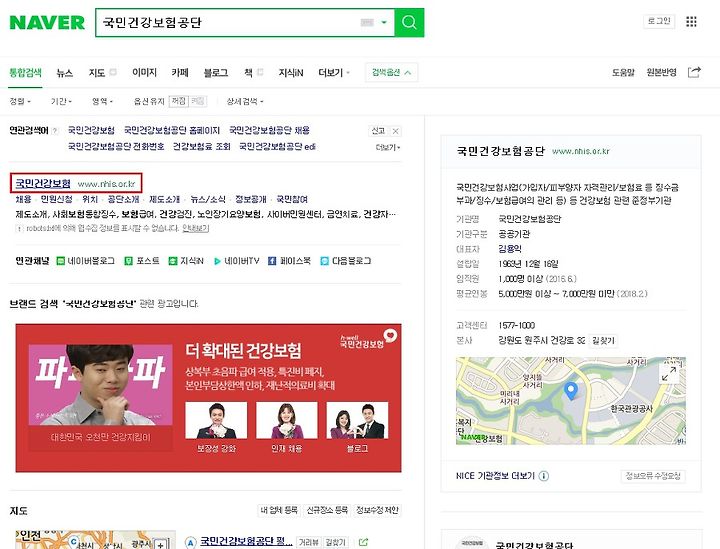Select the 블로그 tab
The image size is (720, 549).
(x=216, y=73)
